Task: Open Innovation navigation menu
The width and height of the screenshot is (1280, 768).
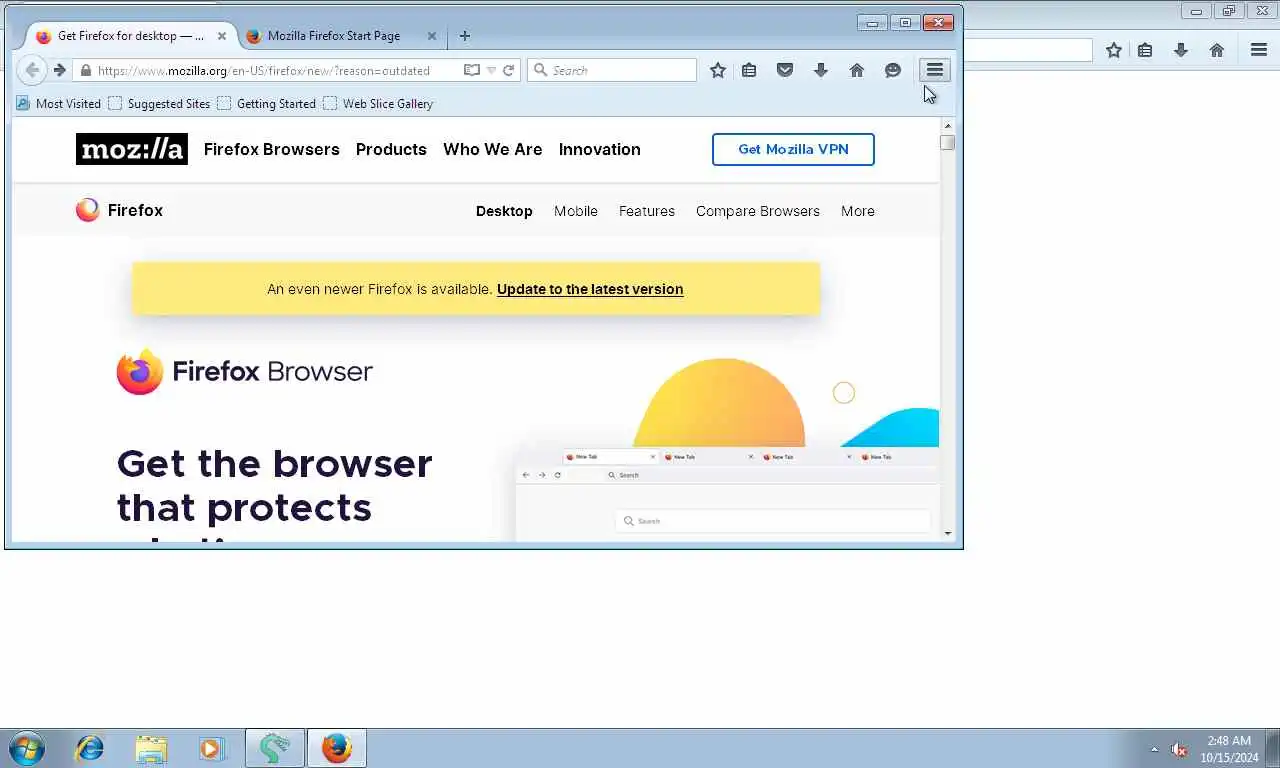Action: 599,149
